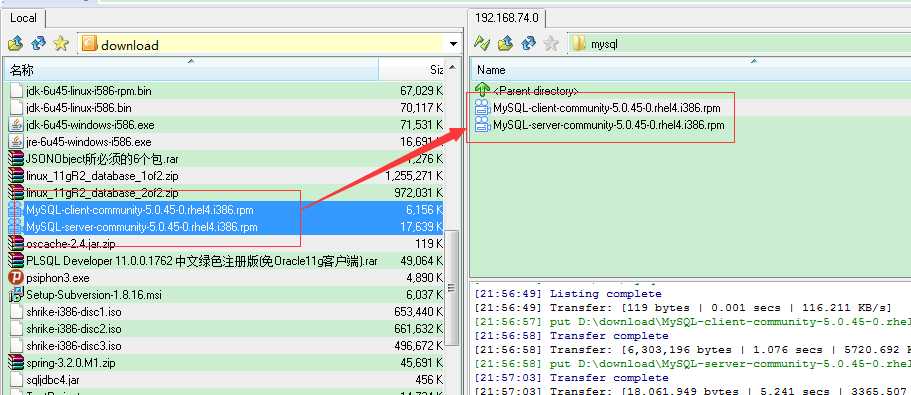The height and width of the screenshot is (395, 911).
Task: Open the Local path dropdown arrow
Action: 453,44
